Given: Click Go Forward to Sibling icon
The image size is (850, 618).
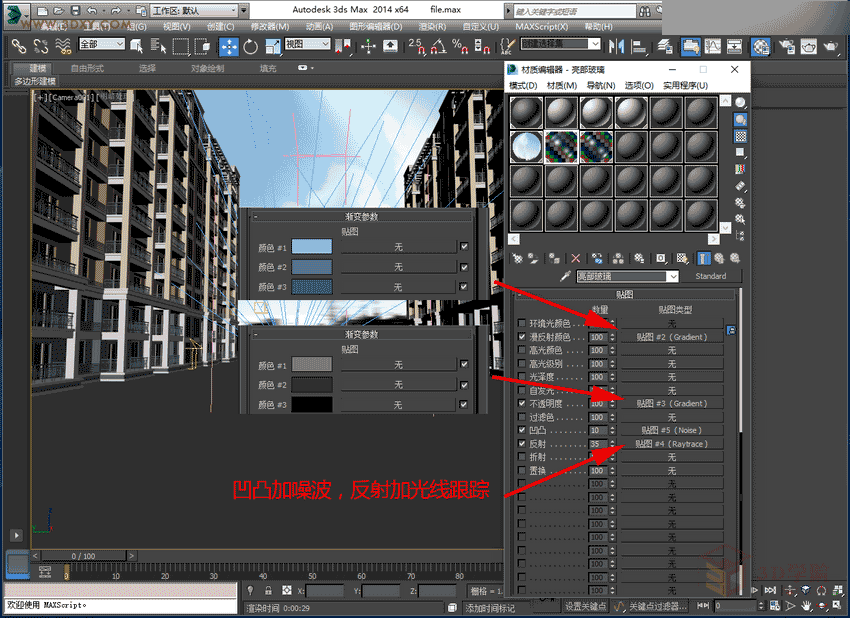Looking at the screenshot, I should coord(735,259).
